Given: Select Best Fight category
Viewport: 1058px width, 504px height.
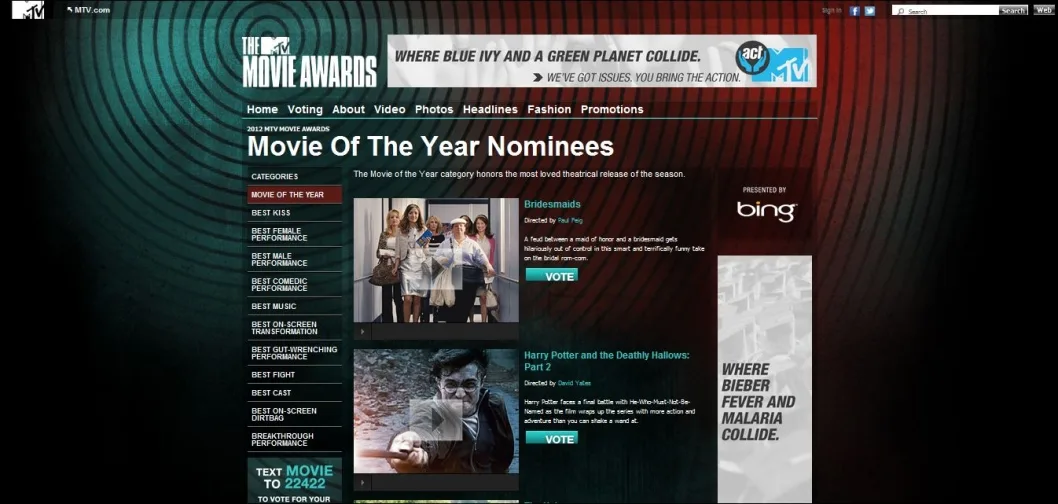Looking at the screenshot, I should [294, 374].
